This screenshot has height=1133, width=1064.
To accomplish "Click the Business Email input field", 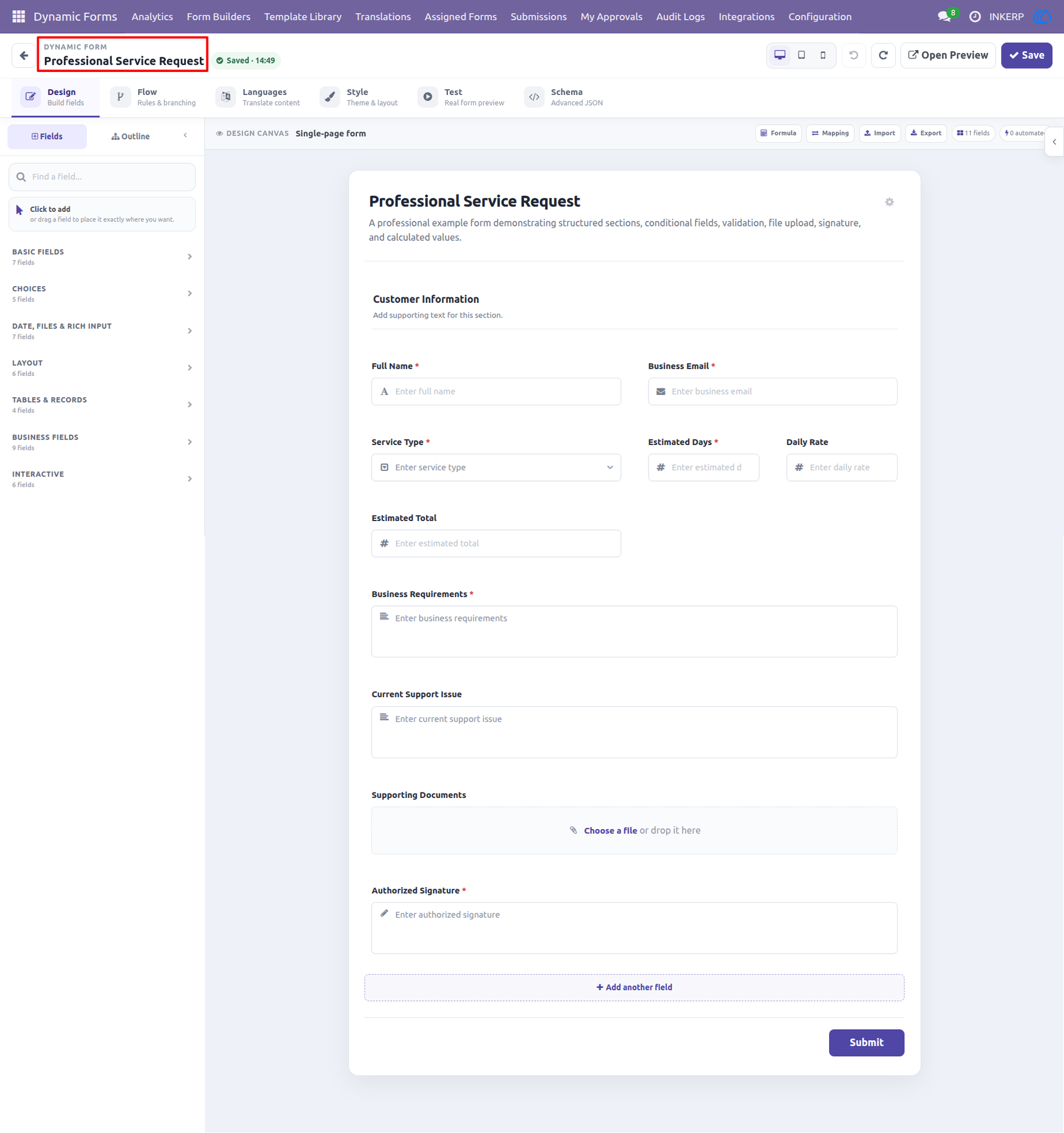I will (772, 391).
